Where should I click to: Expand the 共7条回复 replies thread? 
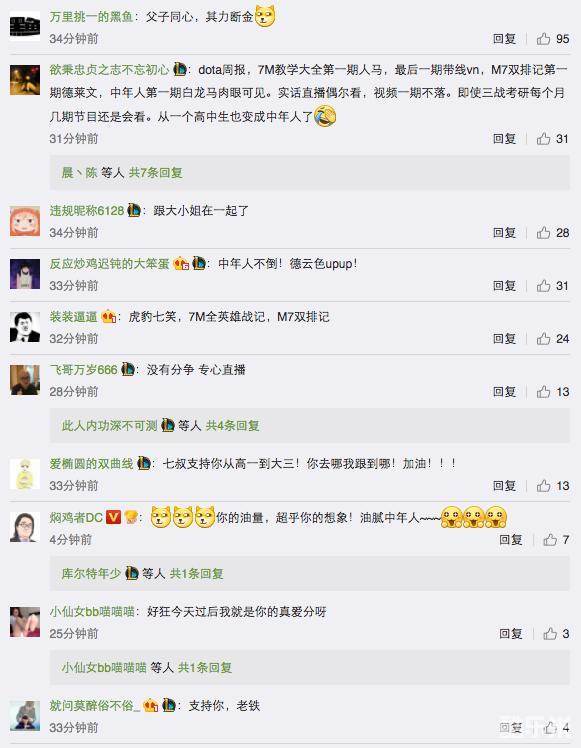tap(156, 173)
